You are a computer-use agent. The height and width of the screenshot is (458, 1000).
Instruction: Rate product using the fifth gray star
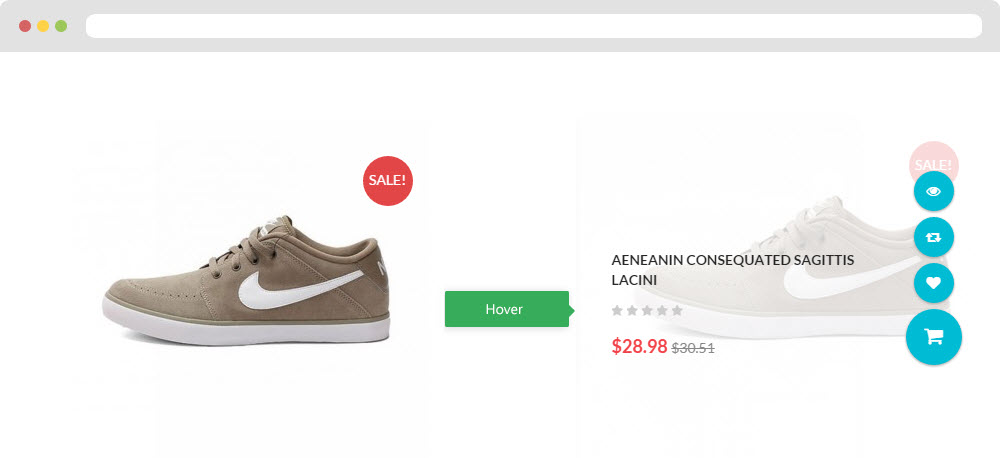pos(677,311)
